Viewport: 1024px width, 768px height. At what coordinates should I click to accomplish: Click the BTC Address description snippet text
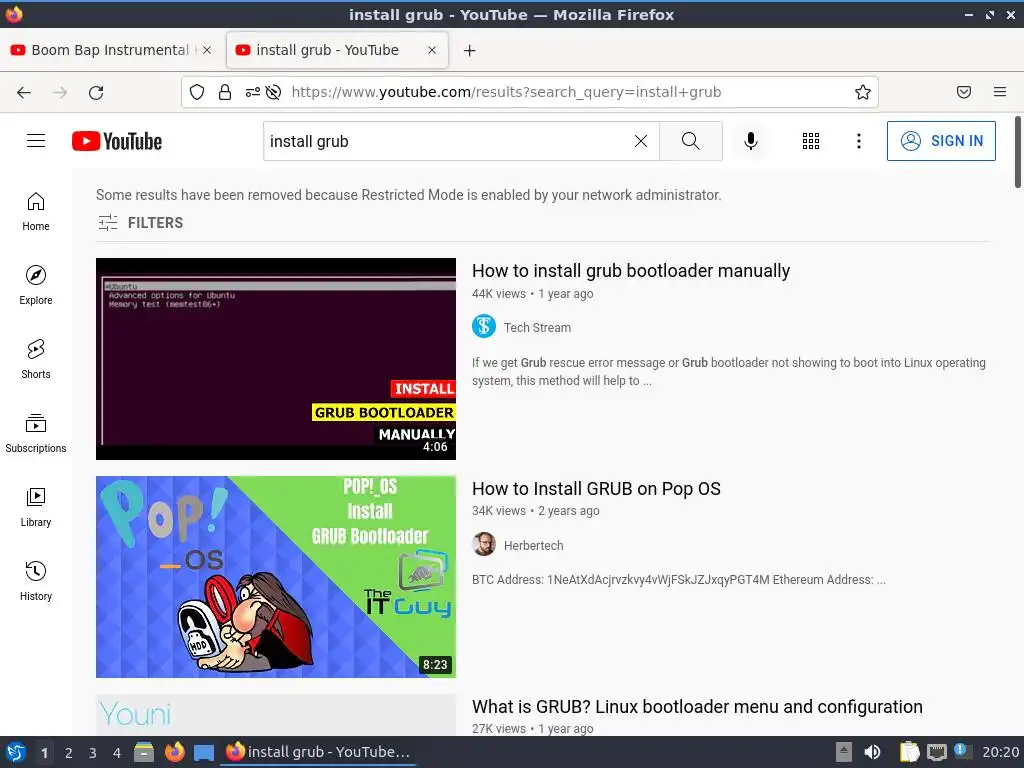(x=679, y=580)
